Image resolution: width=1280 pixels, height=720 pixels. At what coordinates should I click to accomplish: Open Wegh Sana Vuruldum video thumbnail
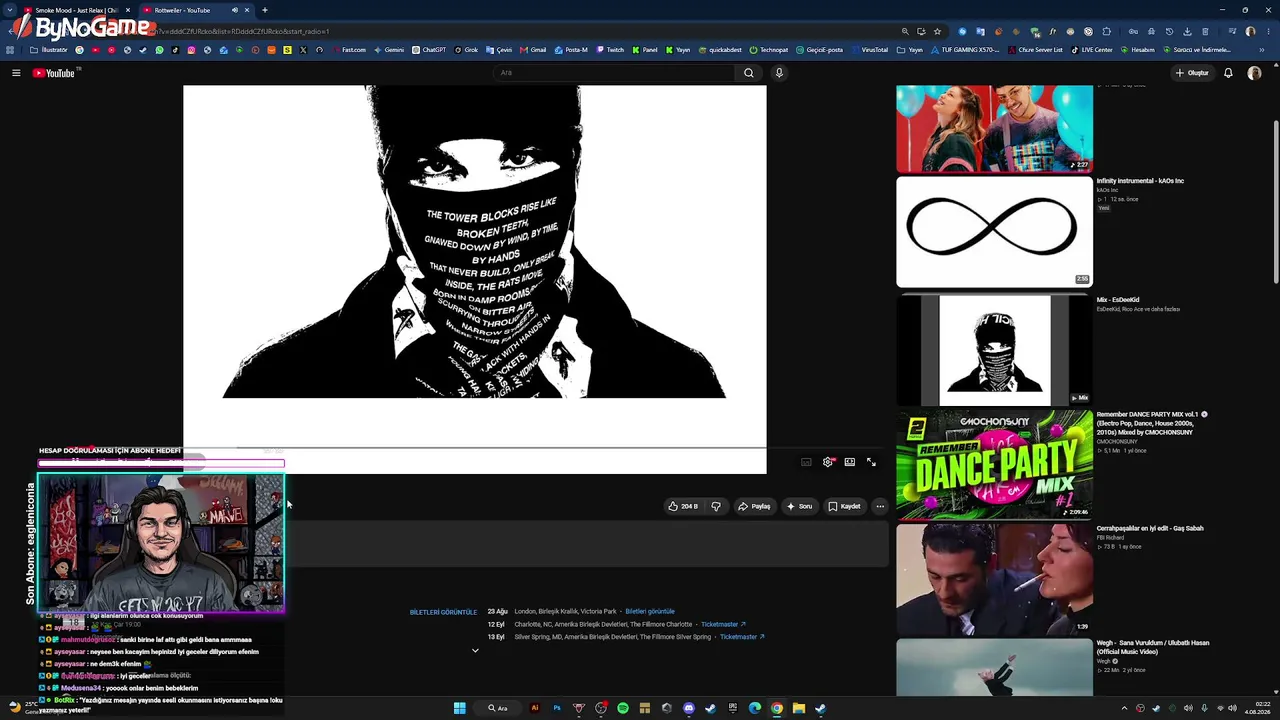[994, 667]
